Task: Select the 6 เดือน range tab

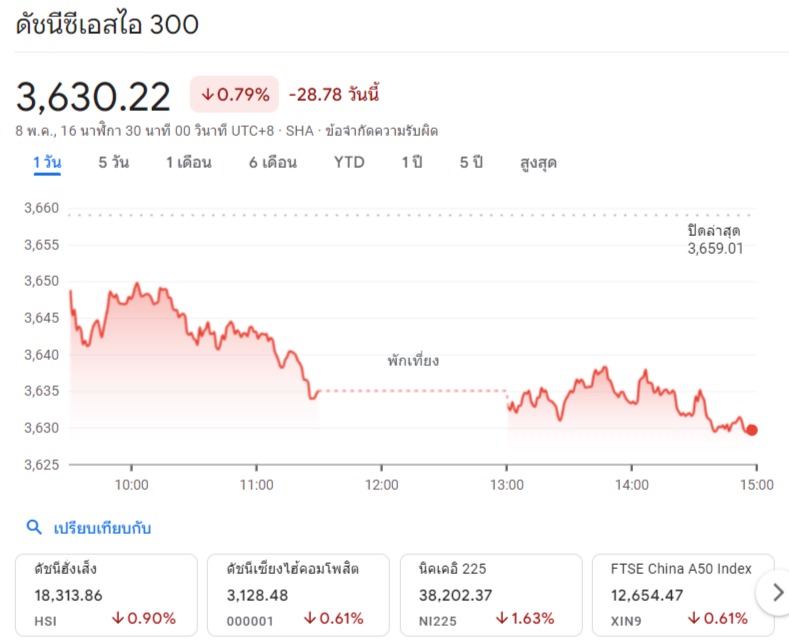Action: 273,162
